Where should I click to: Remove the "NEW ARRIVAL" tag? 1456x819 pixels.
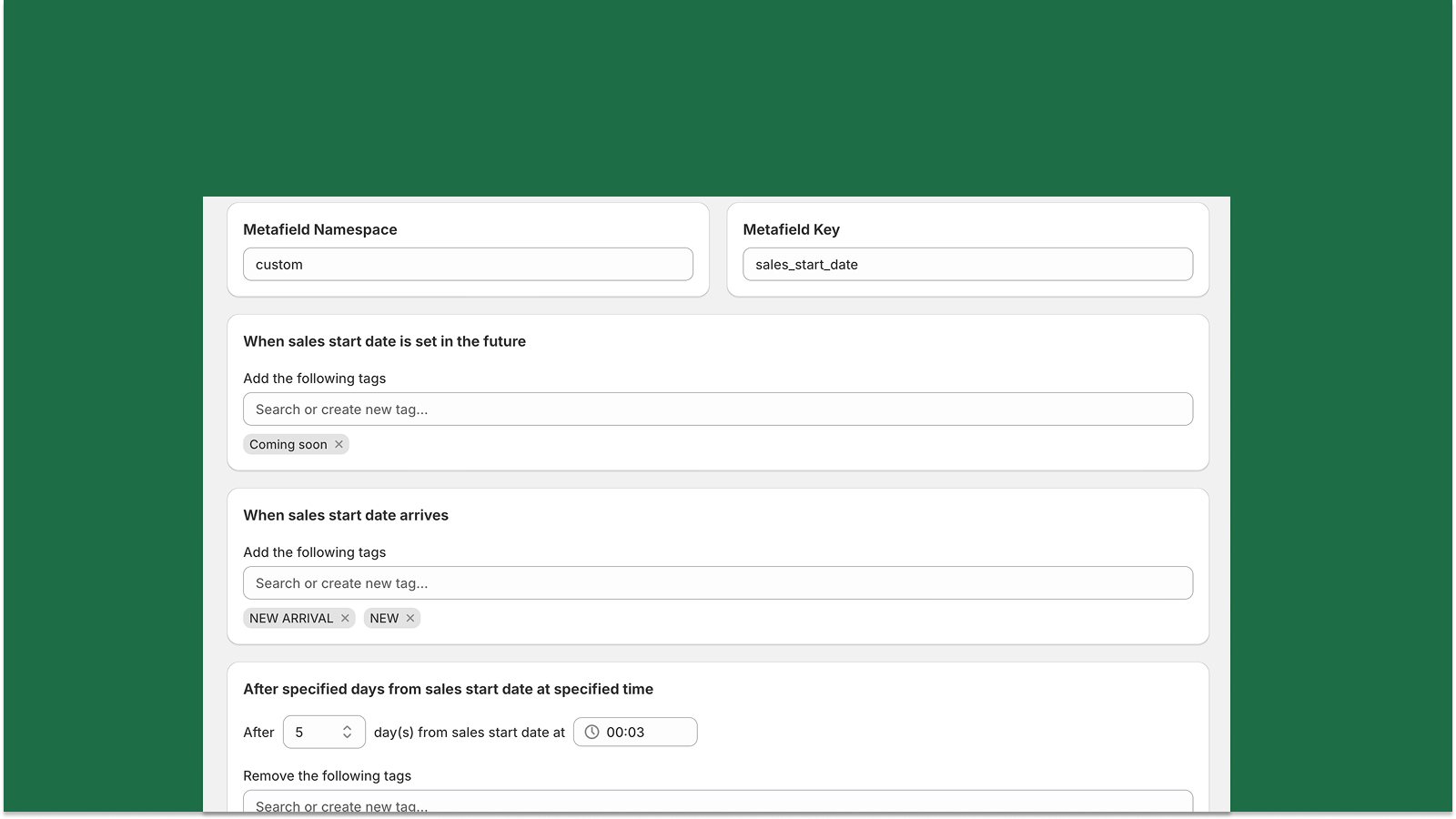pyautogui.click(x=345, y=618)
